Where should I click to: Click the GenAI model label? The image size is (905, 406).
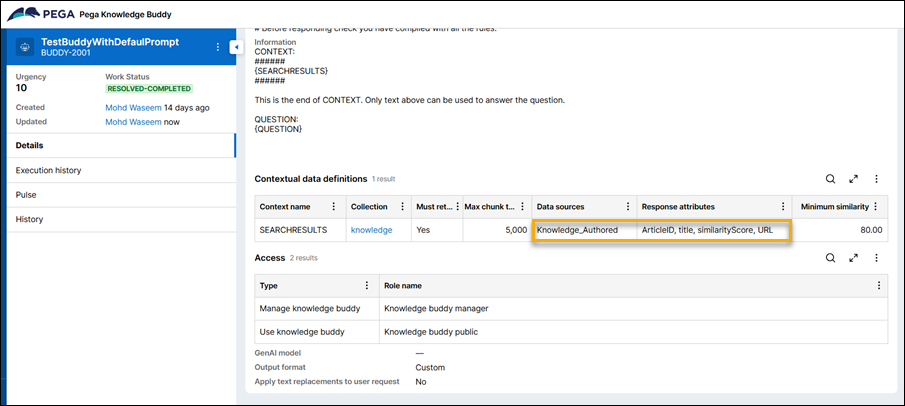point(278,353)
